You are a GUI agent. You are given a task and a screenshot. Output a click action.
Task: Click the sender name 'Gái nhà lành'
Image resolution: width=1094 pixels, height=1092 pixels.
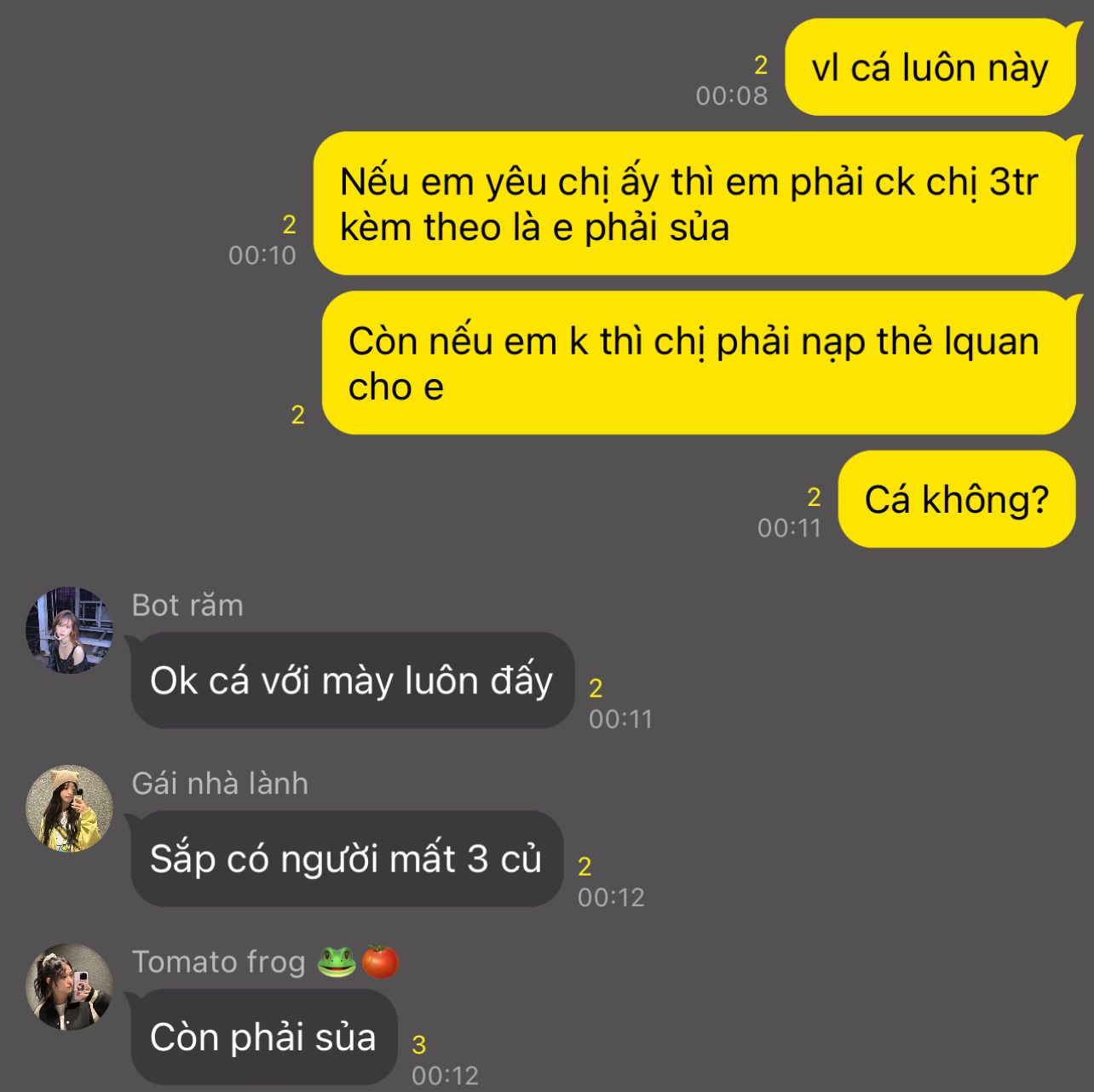[220, 784]
